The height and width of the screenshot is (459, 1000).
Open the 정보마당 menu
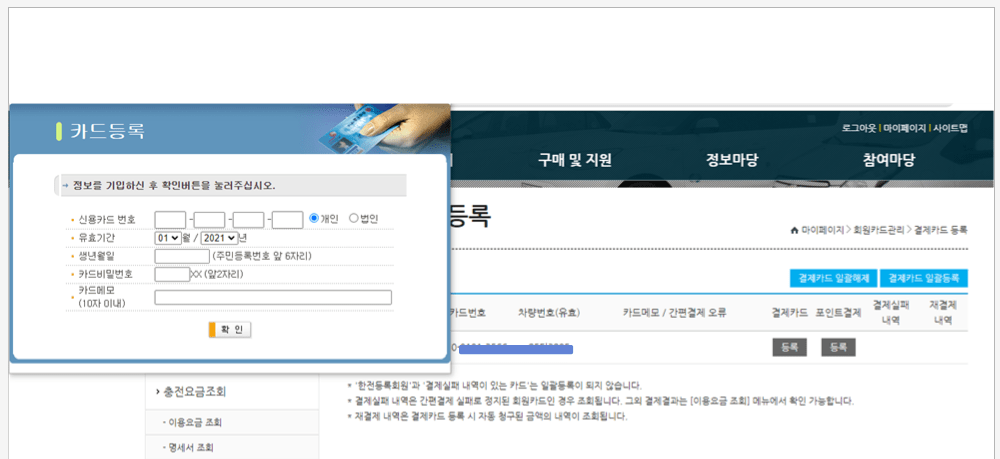point(732,161)
